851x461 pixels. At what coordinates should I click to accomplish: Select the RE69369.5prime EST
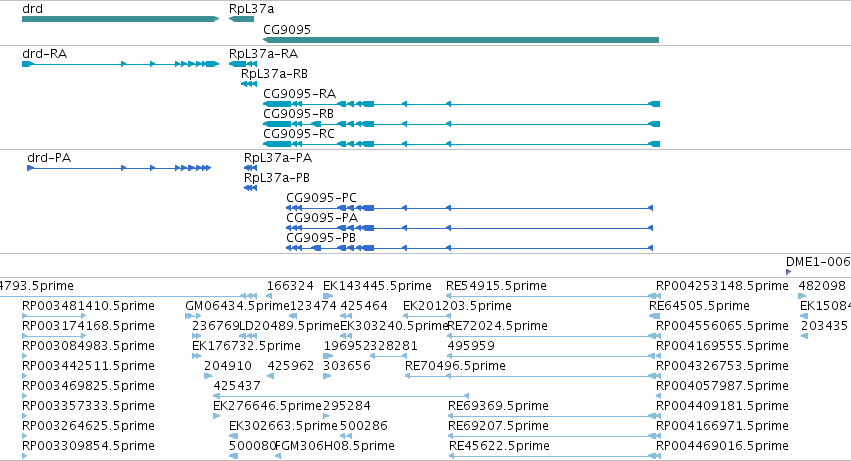click(498, 406)
